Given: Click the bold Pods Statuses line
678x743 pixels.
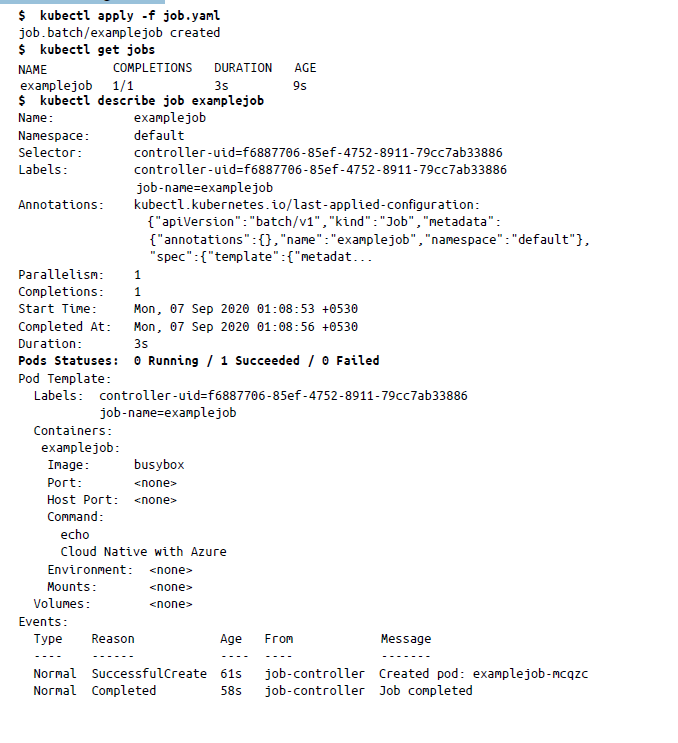Looking at the screenshot, I should [x=199, y=360].
